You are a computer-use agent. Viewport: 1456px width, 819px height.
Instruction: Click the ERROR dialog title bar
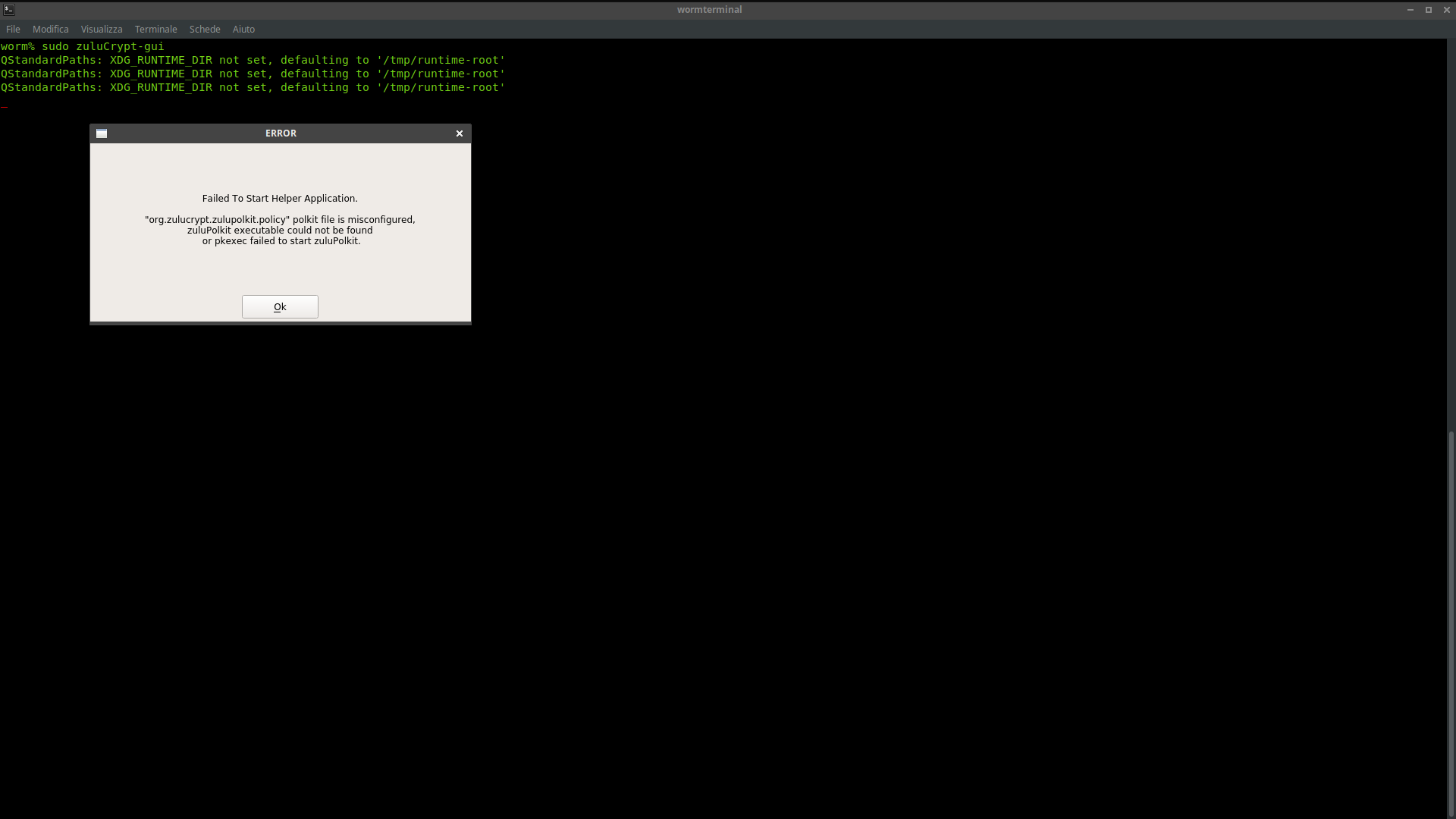click(281, 133)
